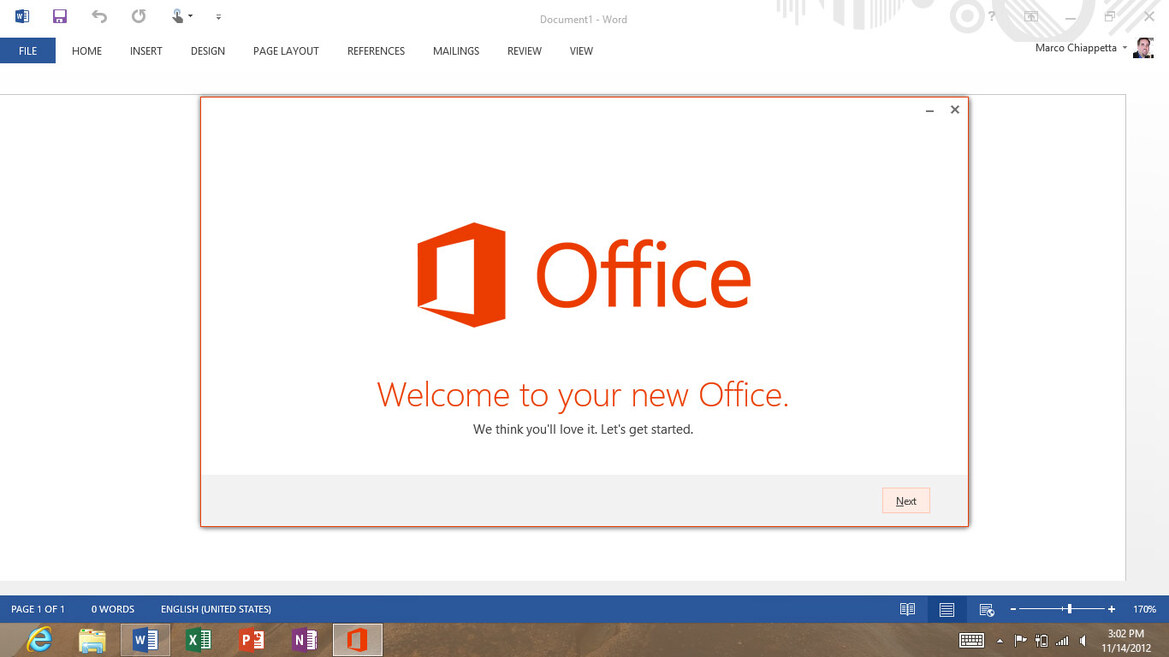Select the Word taskbar icon
The image size is (1169, 657).
(x=145, y=640)
